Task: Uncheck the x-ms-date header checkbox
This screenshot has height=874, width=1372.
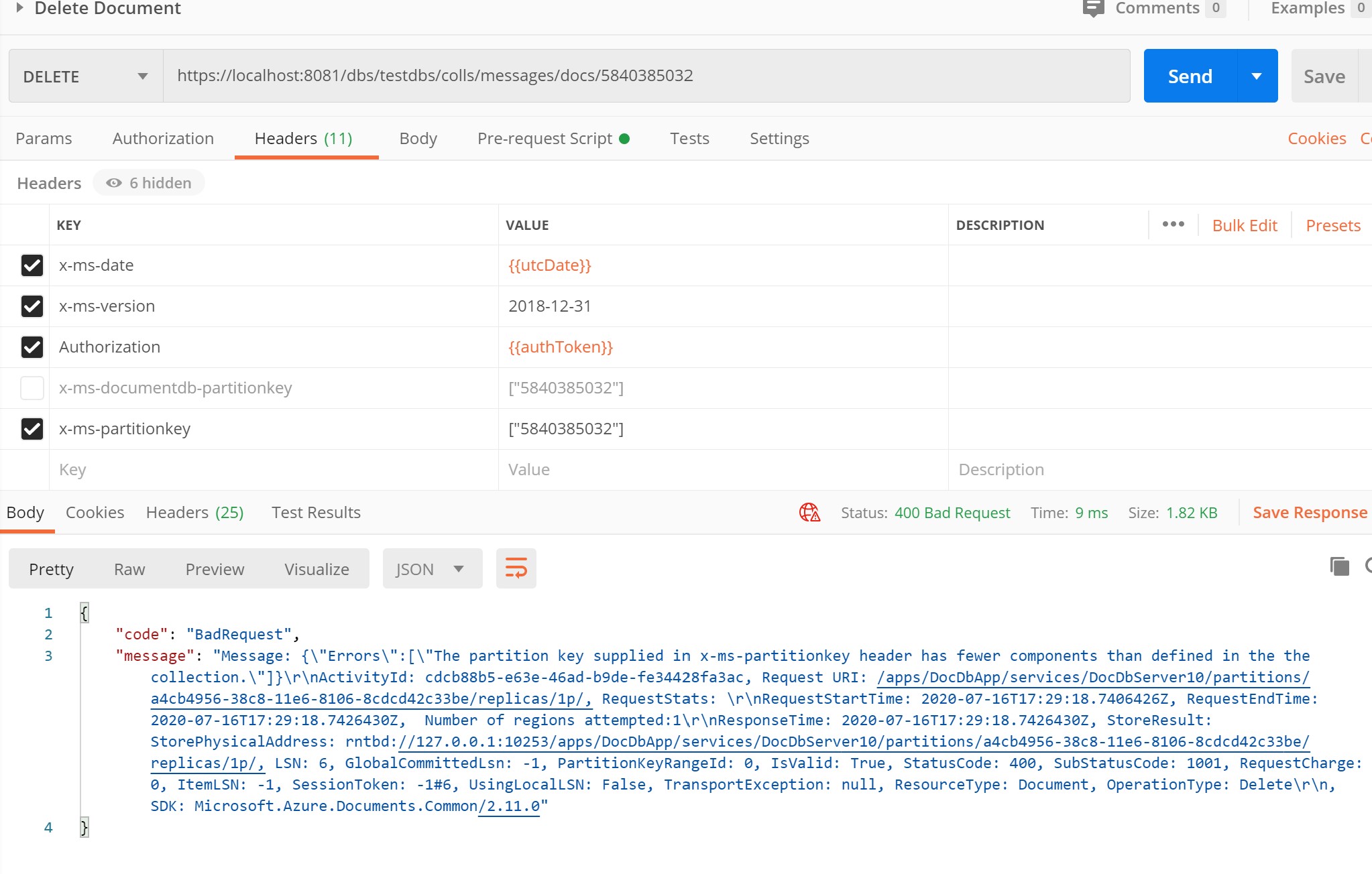Action: coord(32,265)
